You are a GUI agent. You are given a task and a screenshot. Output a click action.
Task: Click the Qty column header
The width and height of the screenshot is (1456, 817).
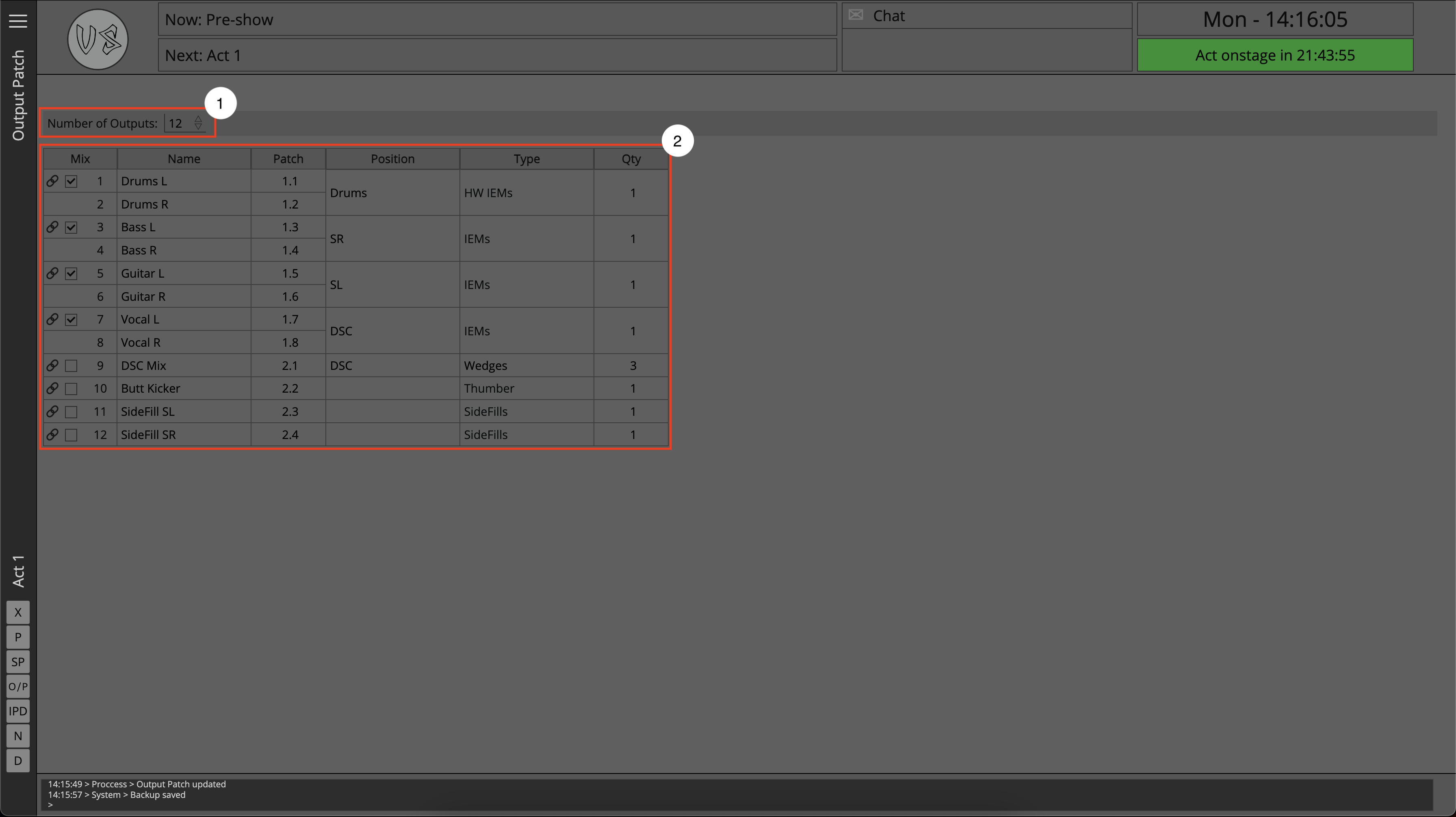click(x=631, y=159)
